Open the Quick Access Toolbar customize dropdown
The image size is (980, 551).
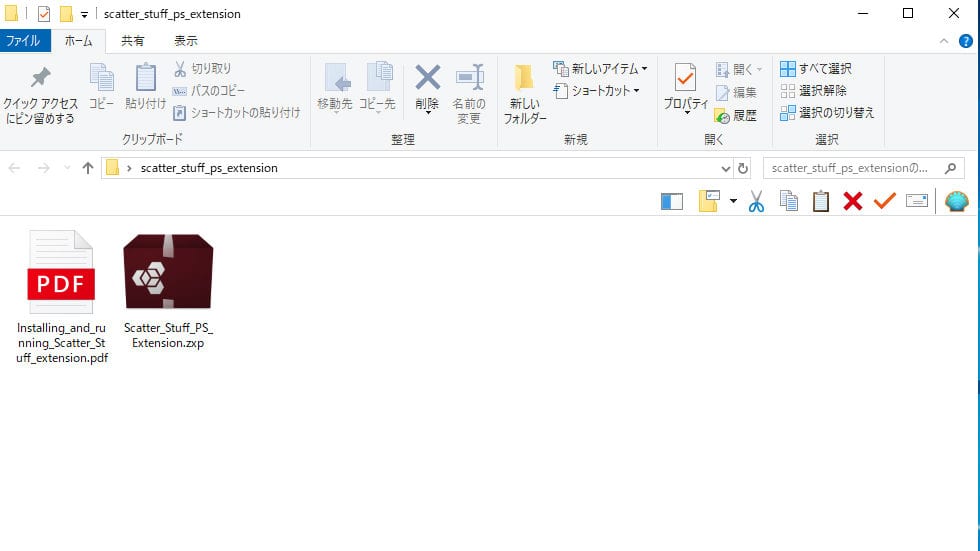[x=84, y=14]
